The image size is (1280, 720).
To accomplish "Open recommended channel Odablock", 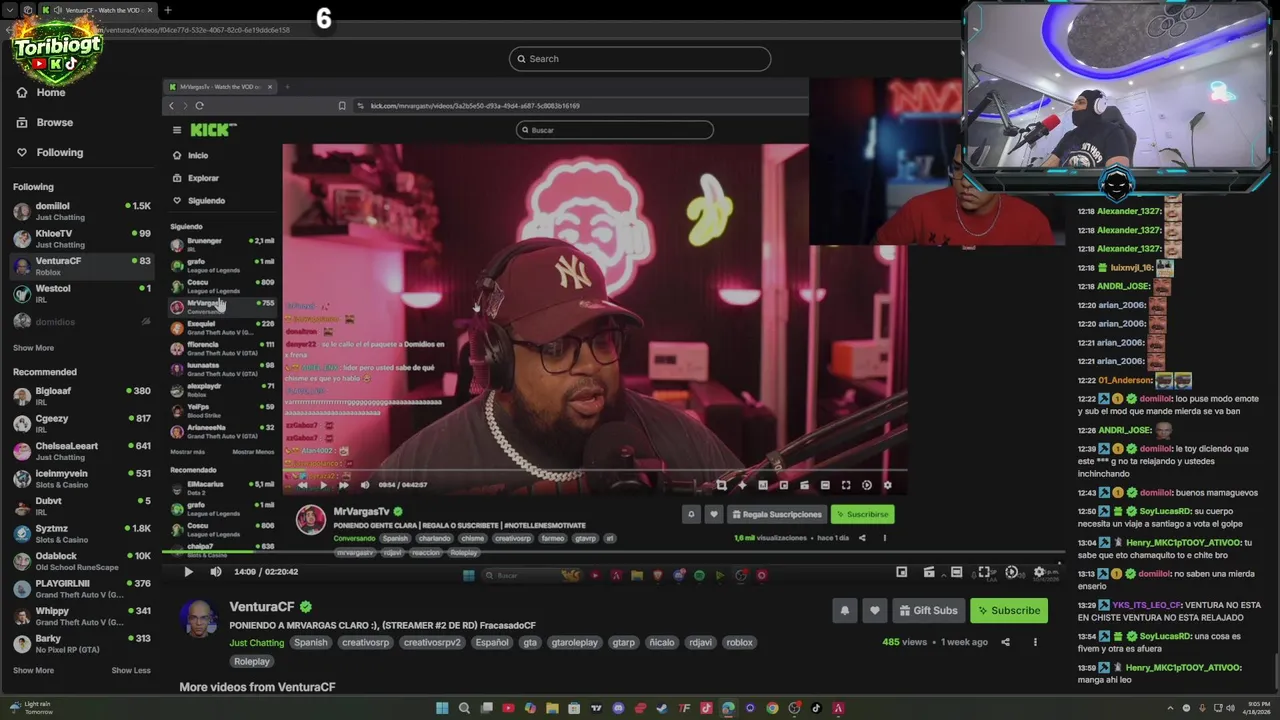I will click(x=81, y=561).
